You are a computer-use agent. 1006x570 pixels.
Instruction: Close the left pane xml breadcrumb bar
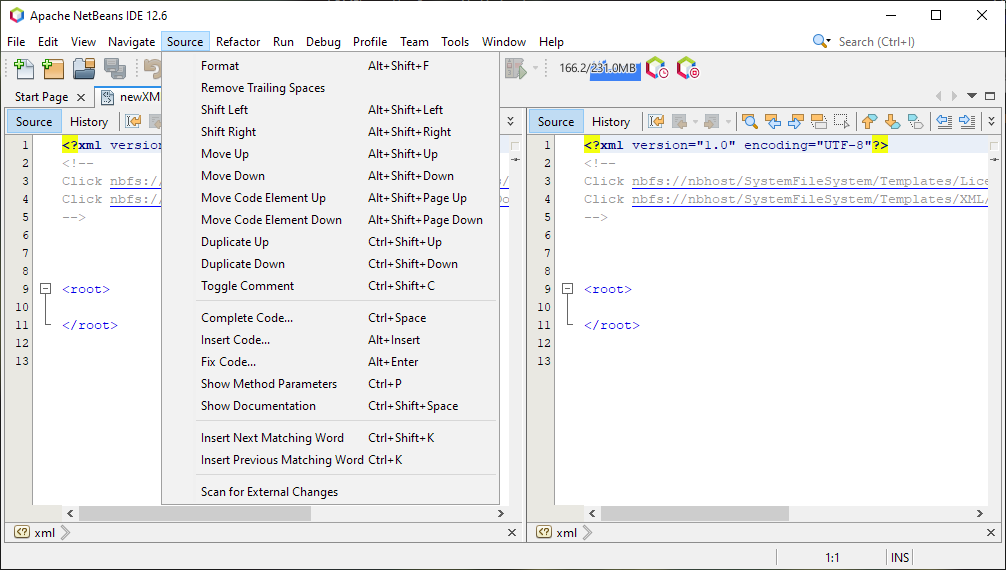(x=512, y=532)
